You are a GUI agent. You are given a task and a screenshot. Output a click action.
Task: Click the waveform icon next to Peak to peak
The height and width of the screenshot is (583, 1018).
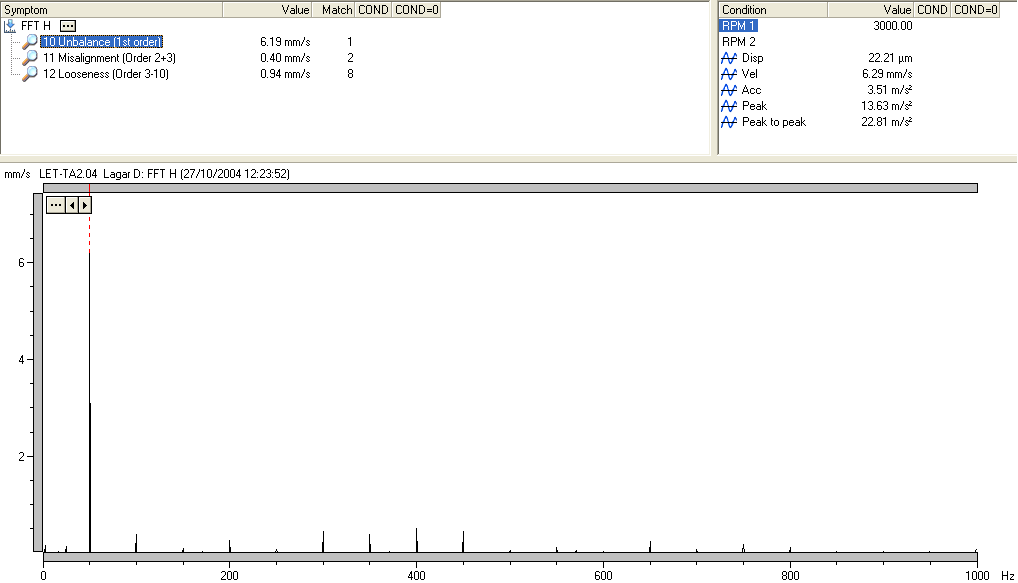coord(729,122)
